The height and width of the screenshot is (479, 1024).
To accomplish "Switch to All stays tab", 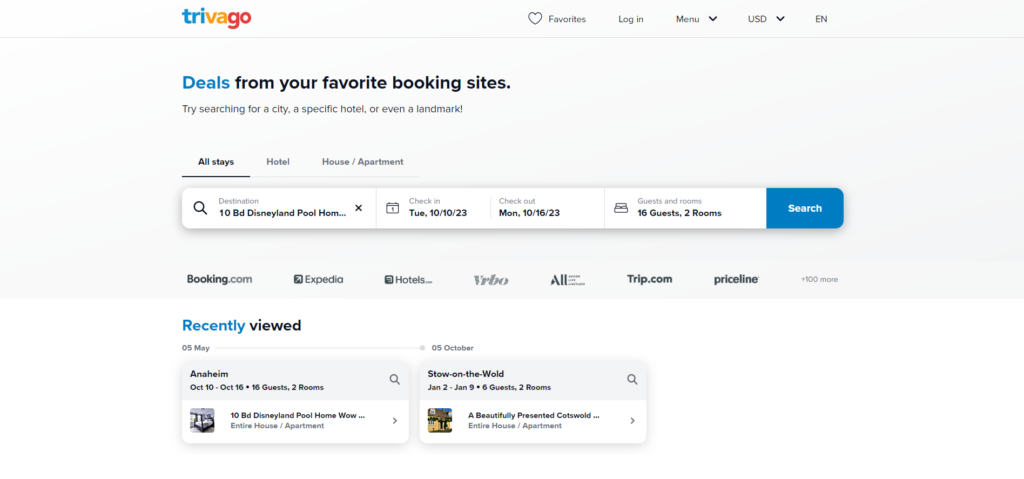I will pos(216,162).
